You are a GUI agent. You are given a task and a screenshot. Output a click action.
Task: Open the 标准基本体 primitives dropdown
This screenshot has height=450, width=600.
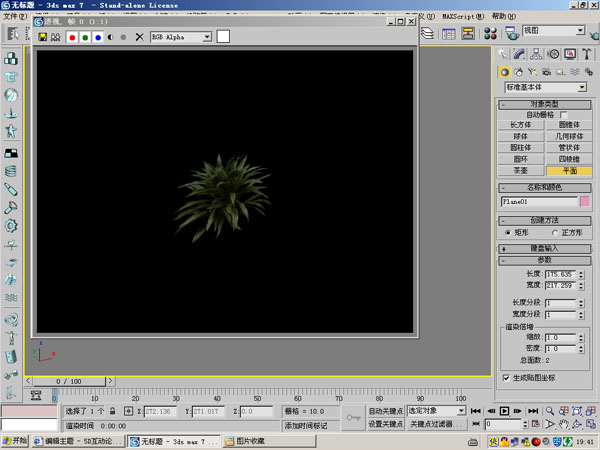coord(545,88)
